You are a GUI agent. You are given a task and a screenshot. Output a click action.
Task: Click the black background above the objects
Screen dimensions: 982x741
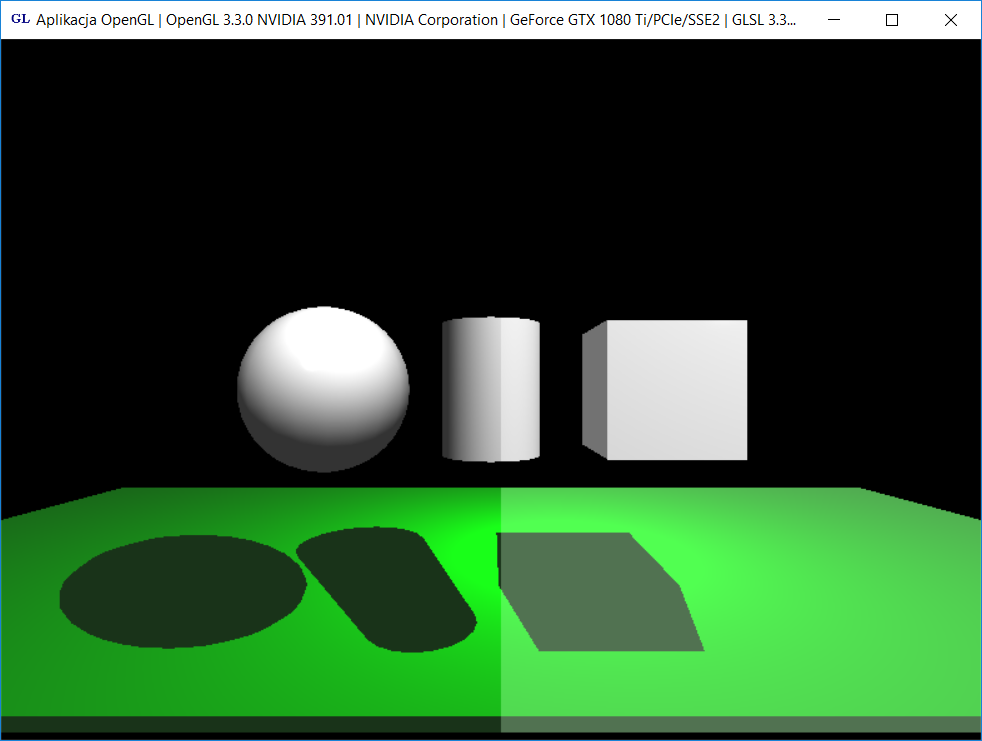click(490, 170)
